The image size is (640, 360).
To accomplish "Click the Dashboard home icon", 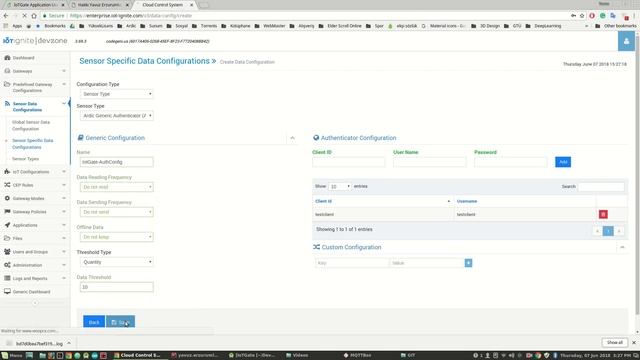I will coord(7,58).
